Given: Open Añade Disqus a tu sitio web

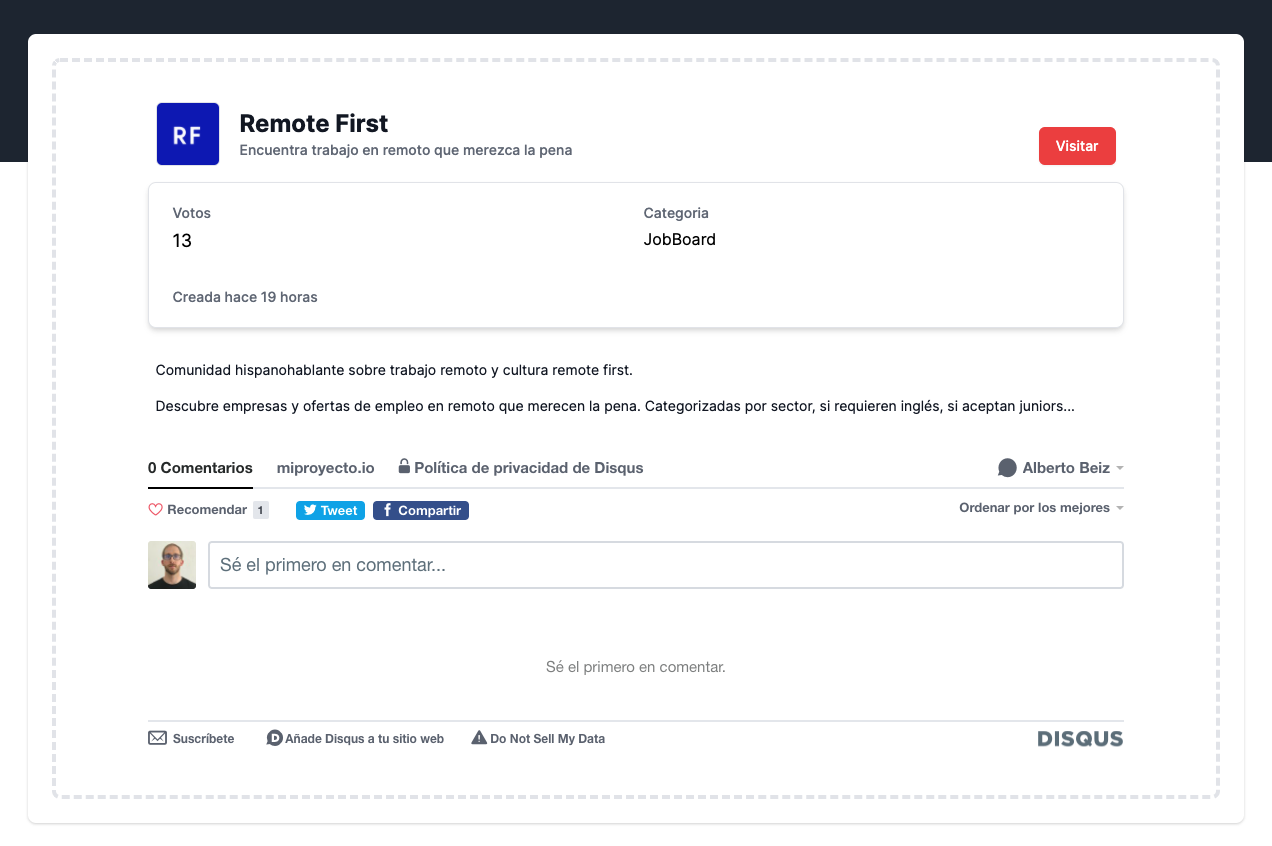Looking at the screenshot, I should pos(364,739).
